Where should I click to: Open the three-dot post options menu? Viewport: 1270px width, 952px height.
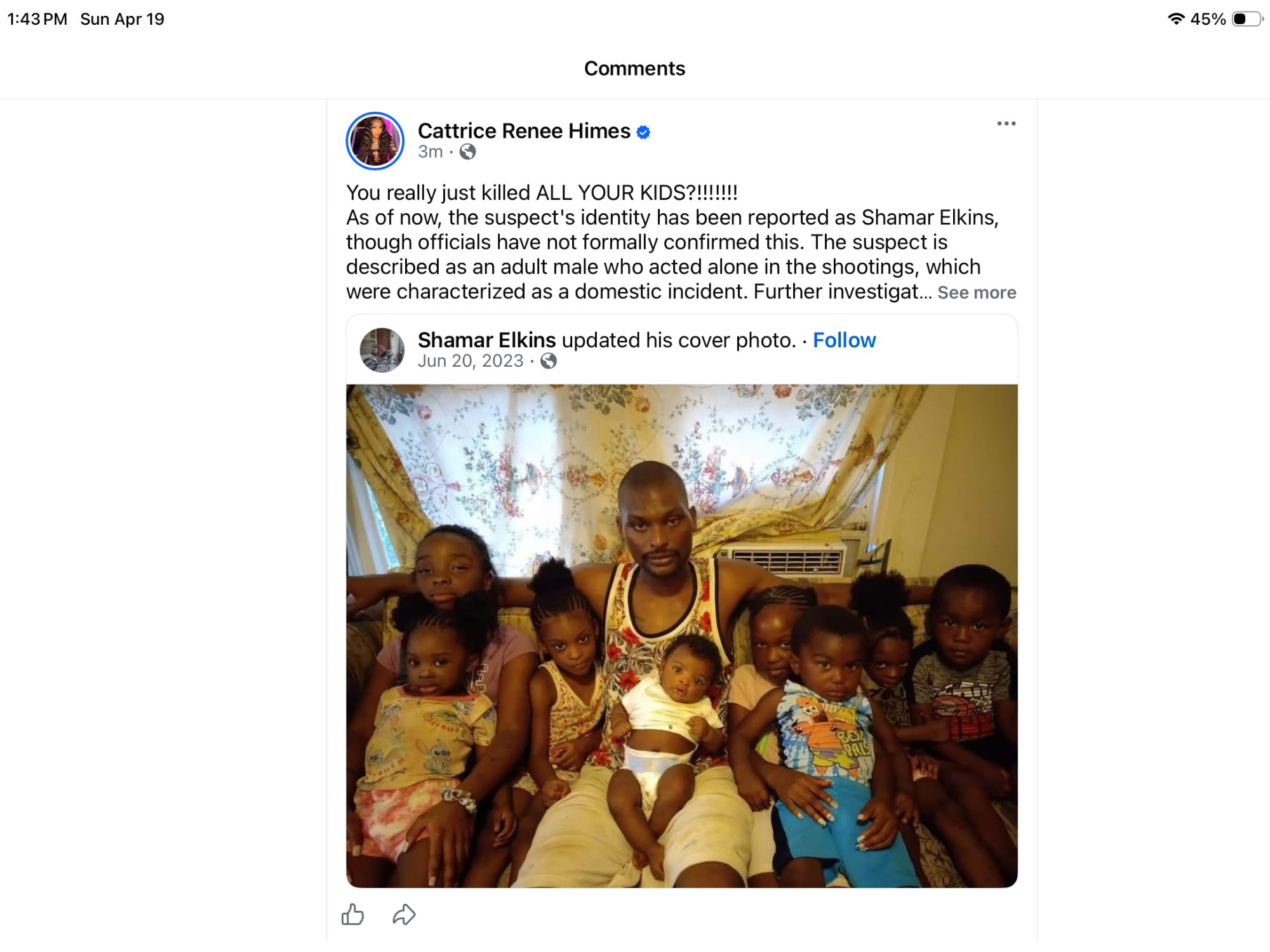(1006, 124)
